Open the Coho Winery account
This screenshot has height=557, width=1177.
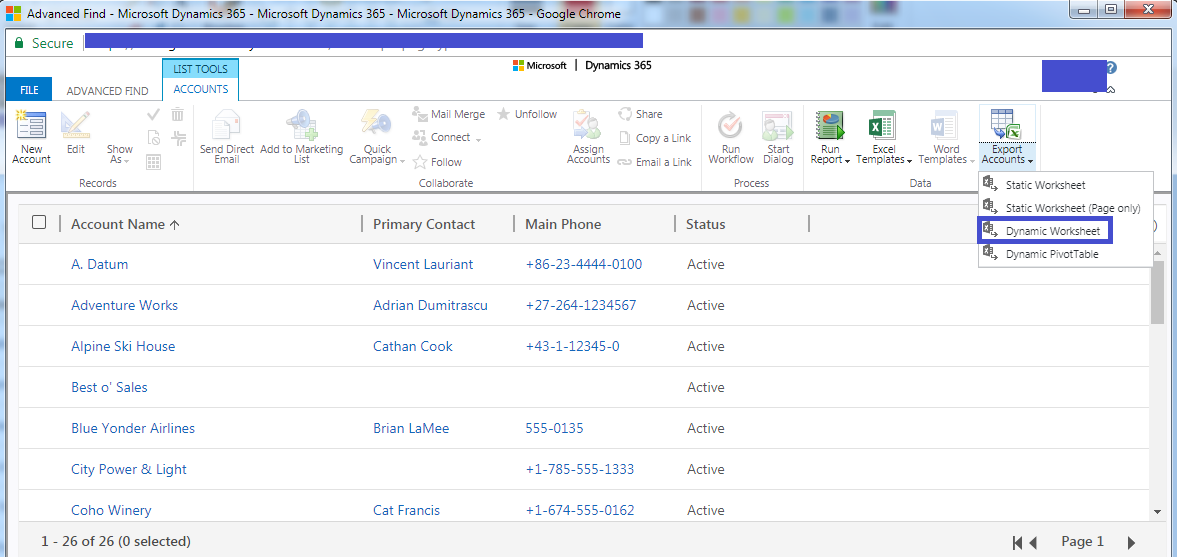tap(111, 510)
